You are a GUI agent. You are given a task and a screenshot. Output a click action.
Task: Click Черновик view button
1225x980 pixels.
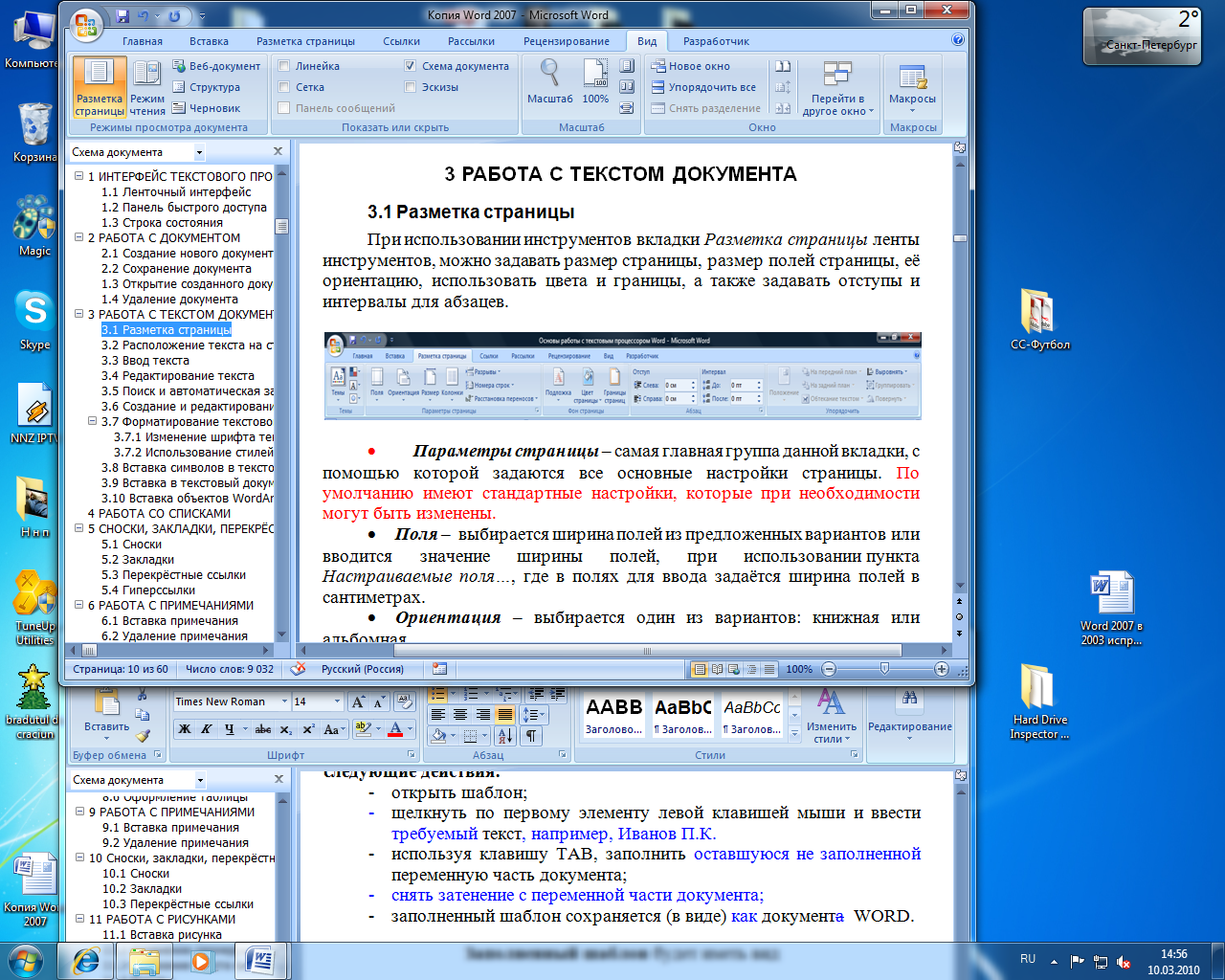[x=206, y=108]
